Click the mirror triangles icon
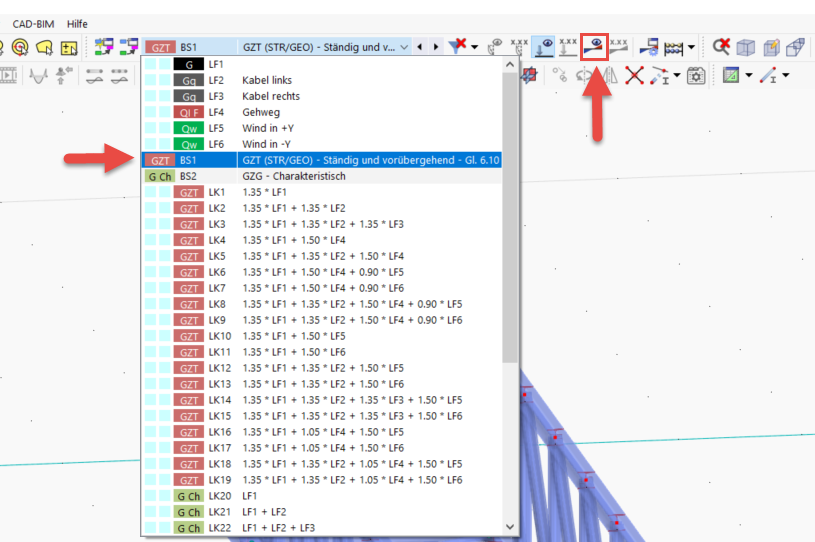Screen dimensions: 815x542 point(610,76)
